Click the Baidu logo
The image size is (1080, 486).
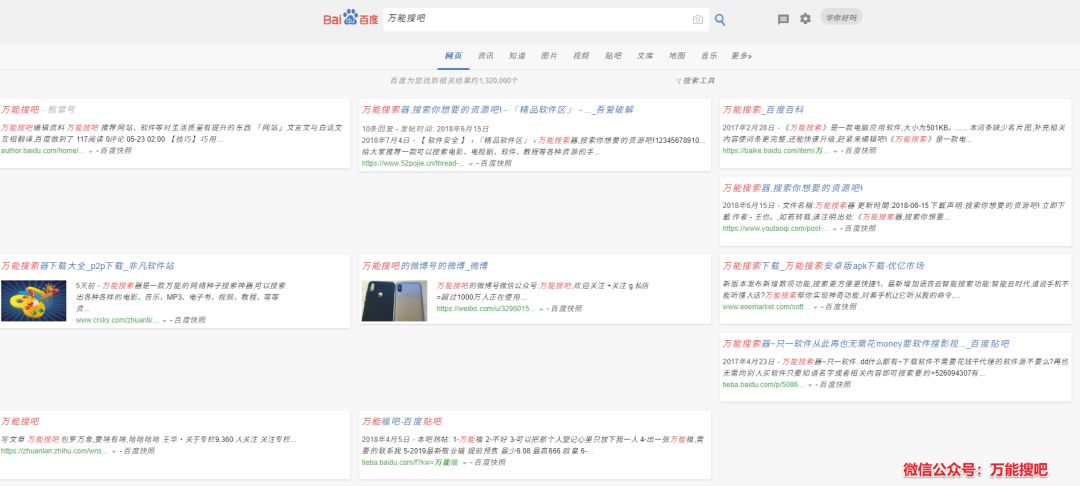351,19
